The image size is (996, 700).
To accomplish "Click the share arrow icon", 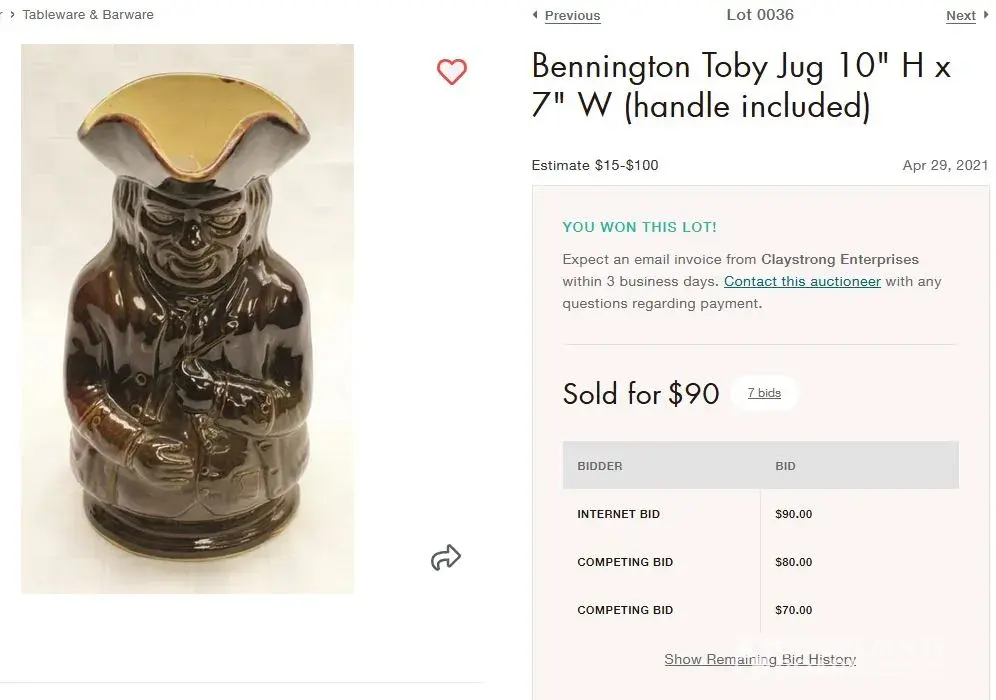I will point(446,558).
